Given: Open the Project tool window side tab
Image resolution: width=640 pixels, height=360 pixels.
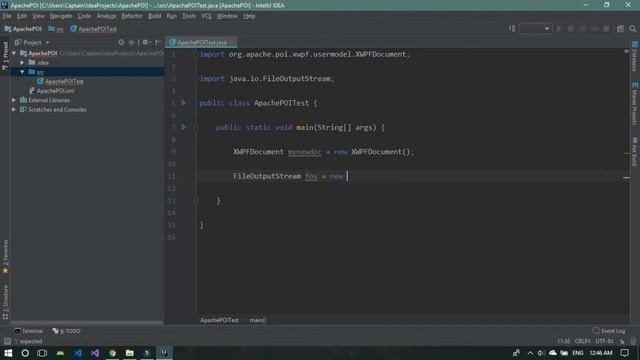Looking at the screenshot, I should tap(5, 55).
